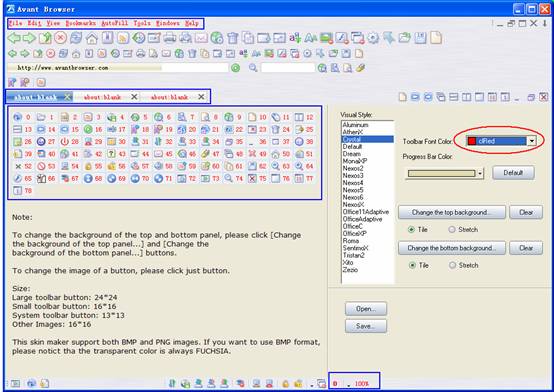Click the large Save floppy disk icon
The height and width of the screenshot is (392, 554).
(420, 38)
